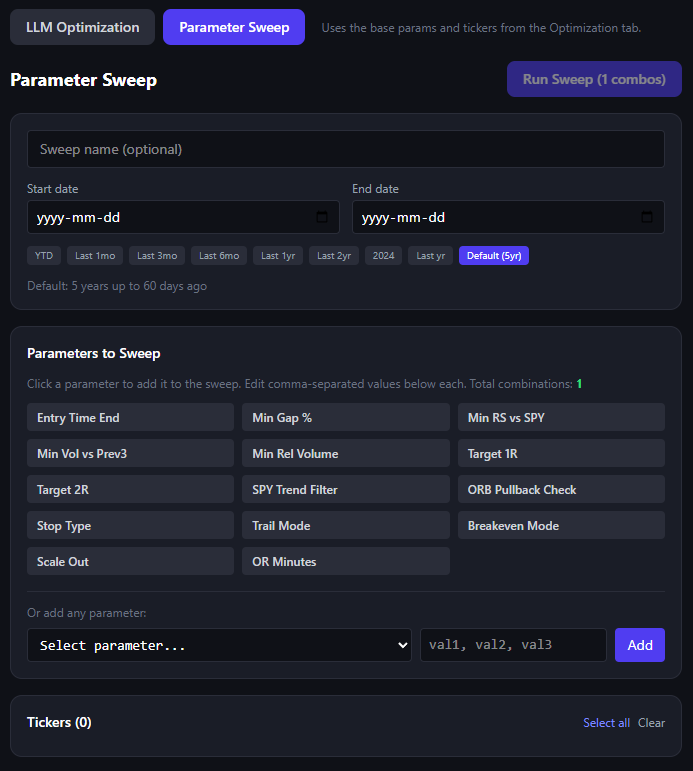Click the val1, val2, val3 values field
This screenshot has width=693, height=771.
513,645
